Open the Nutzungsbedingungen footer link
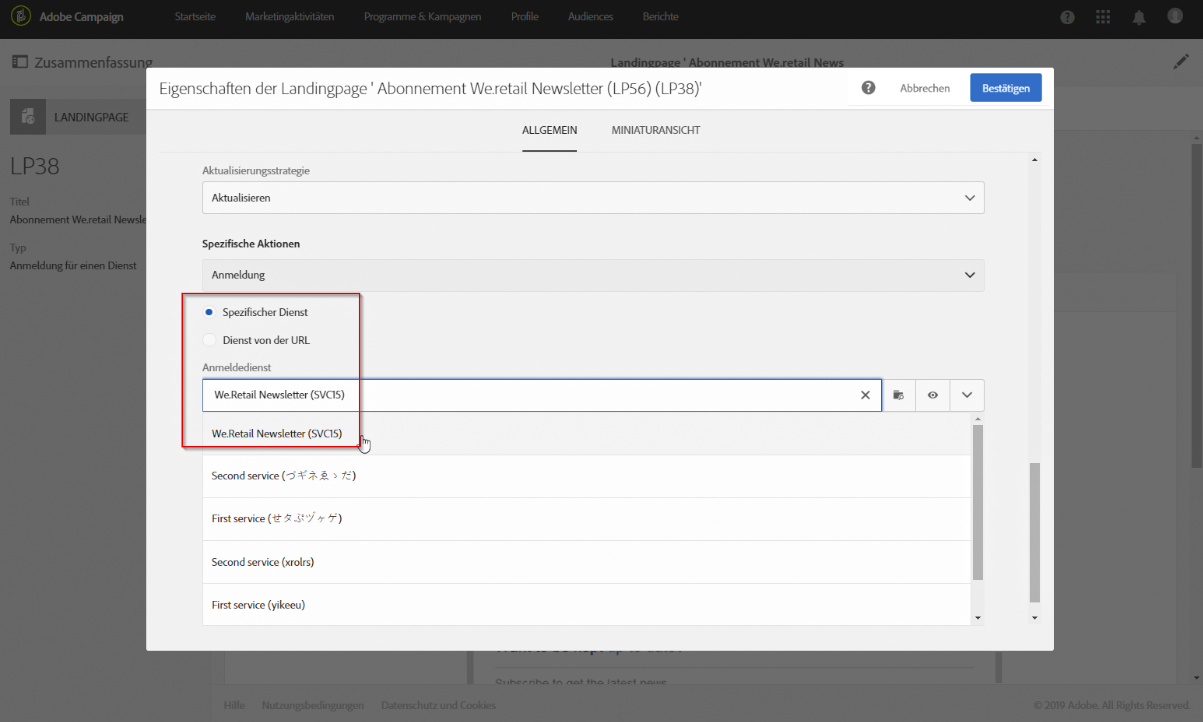 (x=313, y=705)
